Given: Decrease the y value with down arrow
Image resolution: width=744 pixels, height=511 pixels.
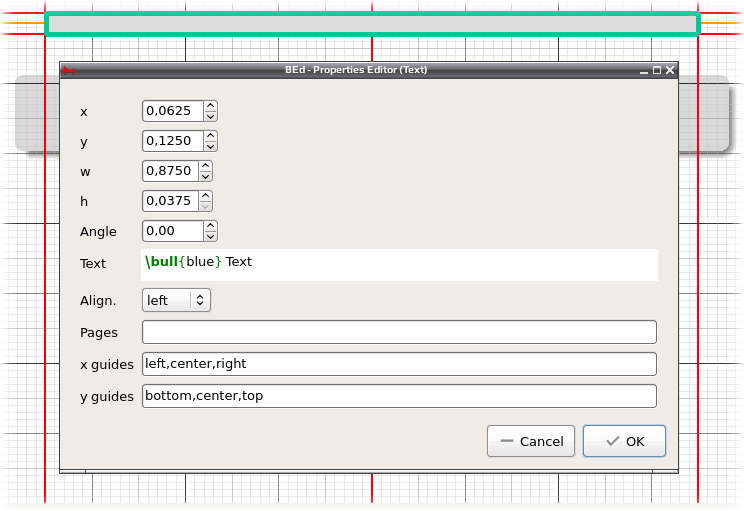Looking at the screenshot, I should coord(210,146).
